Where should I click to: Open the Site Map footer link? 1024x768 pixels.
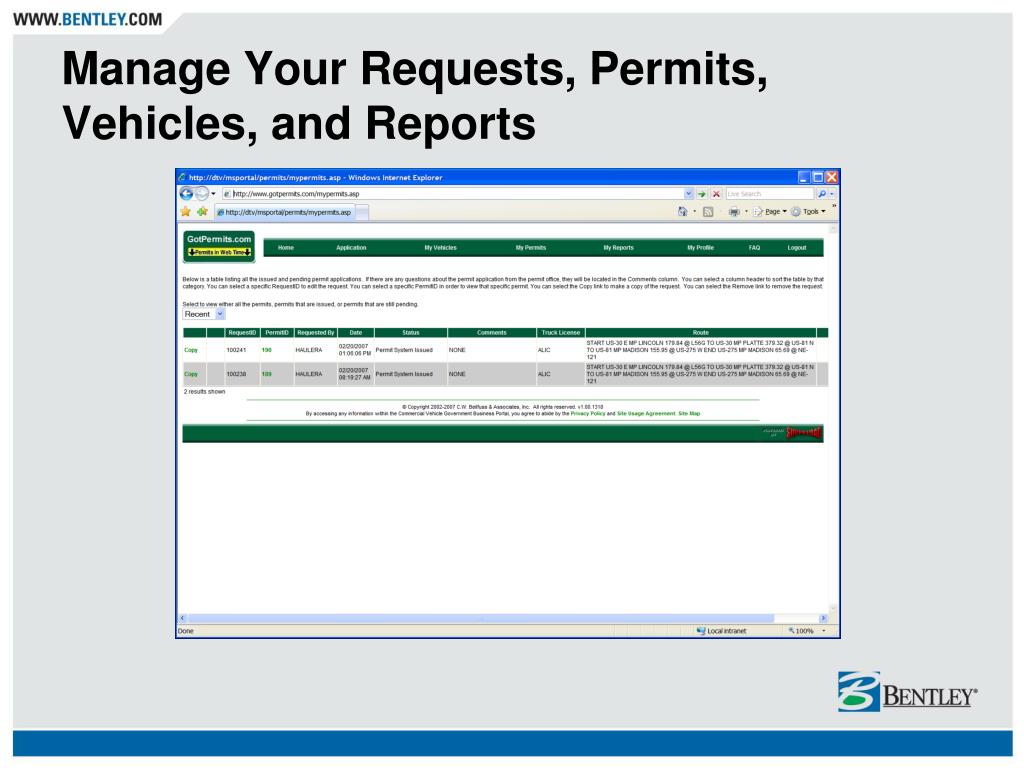689,413
